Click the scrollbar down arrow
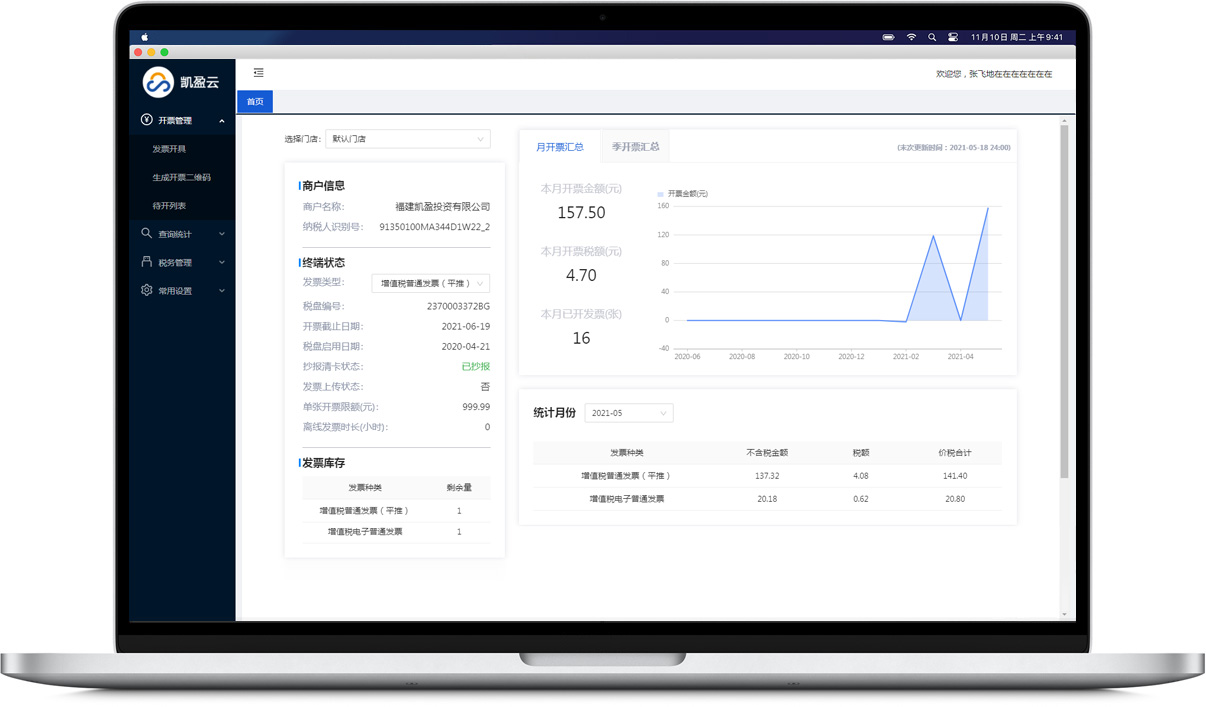Viewport: 1206px width, 707px height. [x=1065, y=614]
